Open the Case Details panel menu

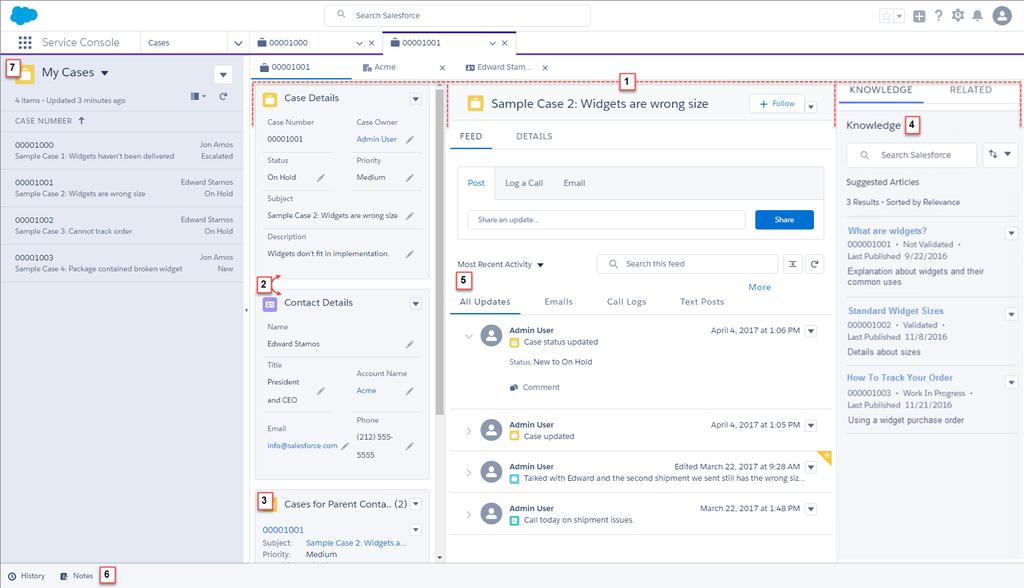point(416,99)
